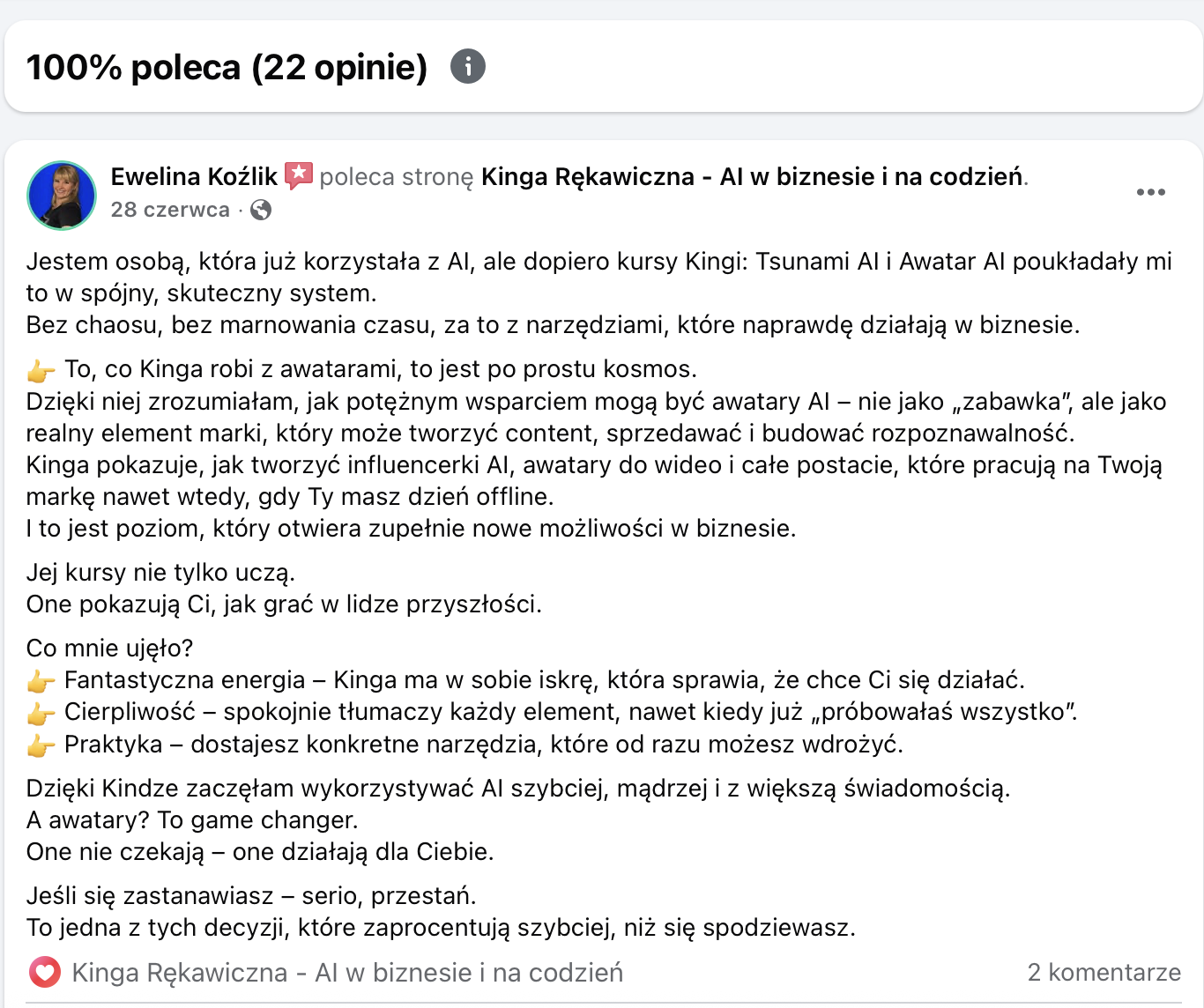Click the "poleca stronę" text in header
This screenshot has width=1204, height=1008.
tap(397, 177)
